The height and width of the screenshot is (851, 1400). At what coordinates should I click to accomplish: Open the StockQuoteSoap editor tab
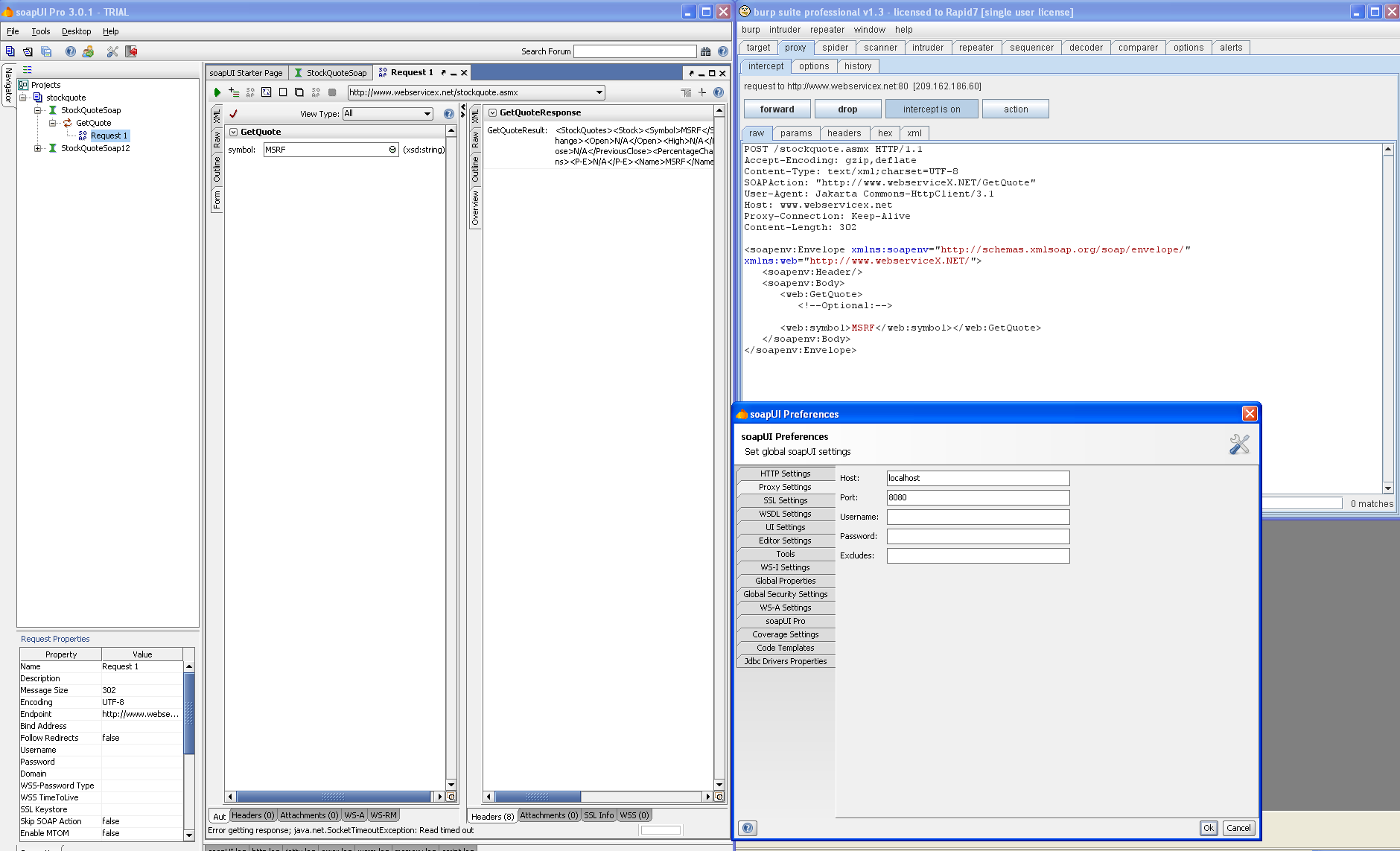click(330, 73)
